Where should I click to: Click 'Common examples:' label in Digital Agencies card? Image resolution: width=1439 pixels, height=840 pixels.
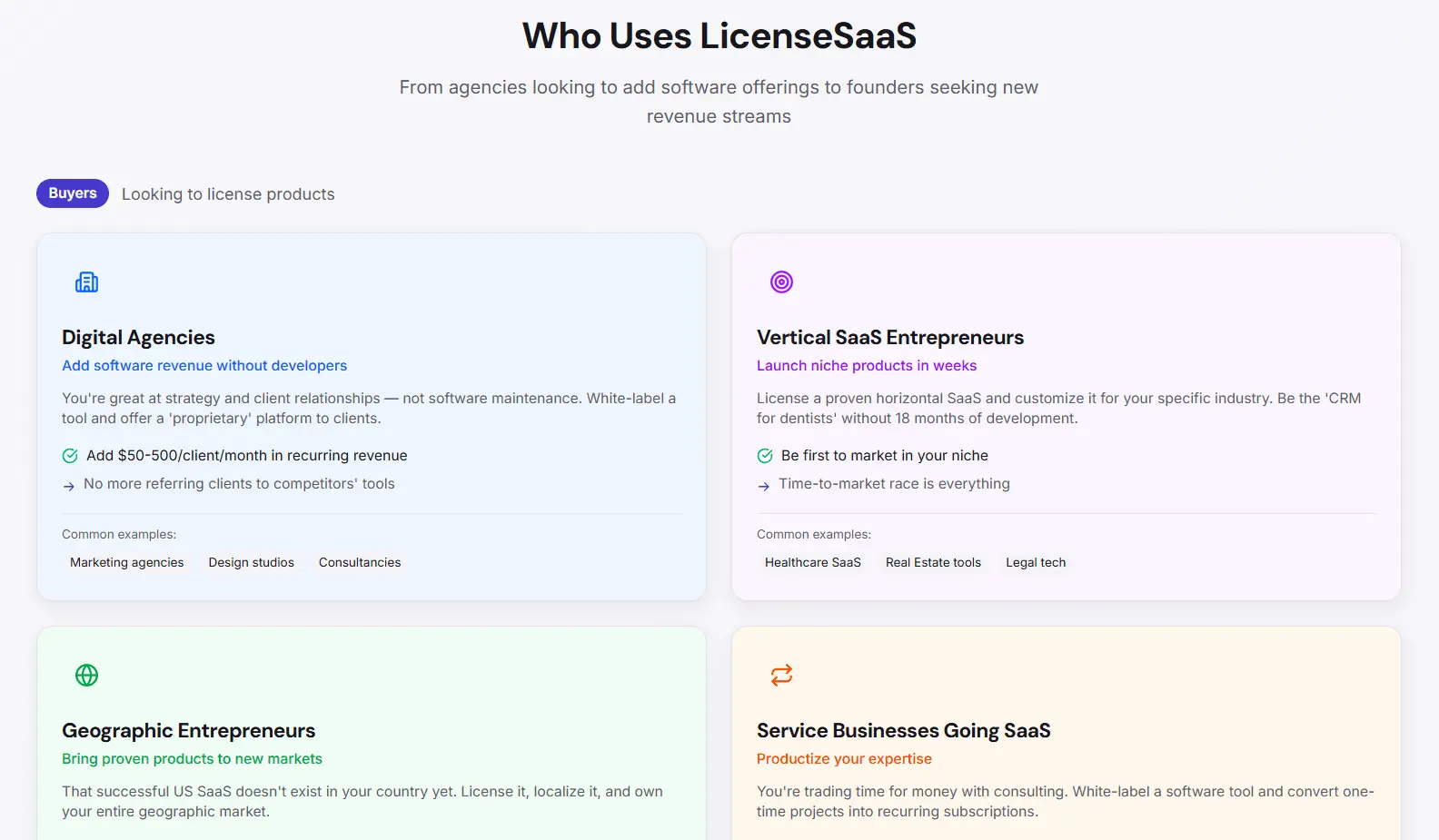point(119,535)
